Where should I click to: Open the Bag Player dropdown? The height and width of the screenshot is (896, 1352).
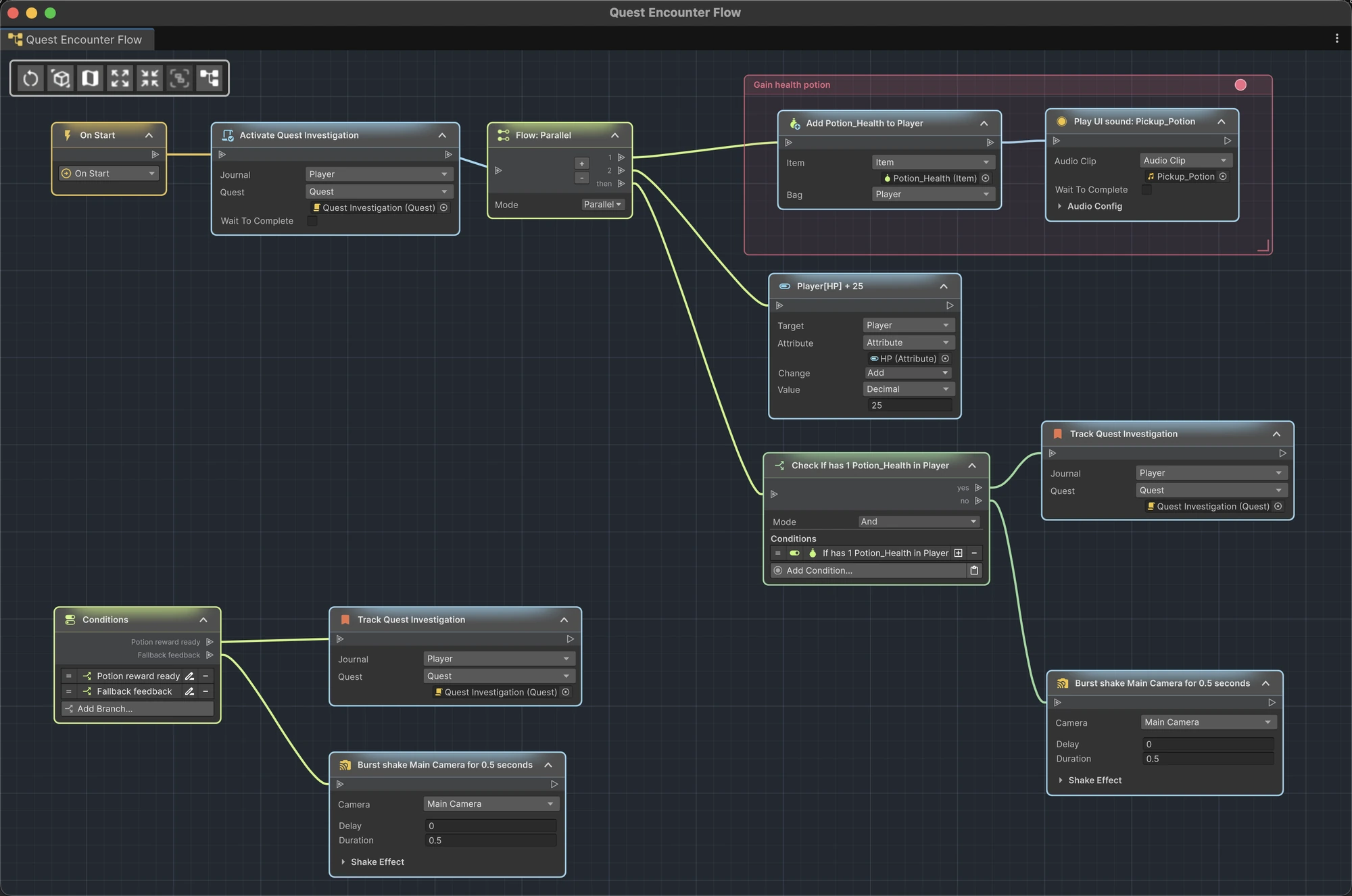click(x=933, y=195)
